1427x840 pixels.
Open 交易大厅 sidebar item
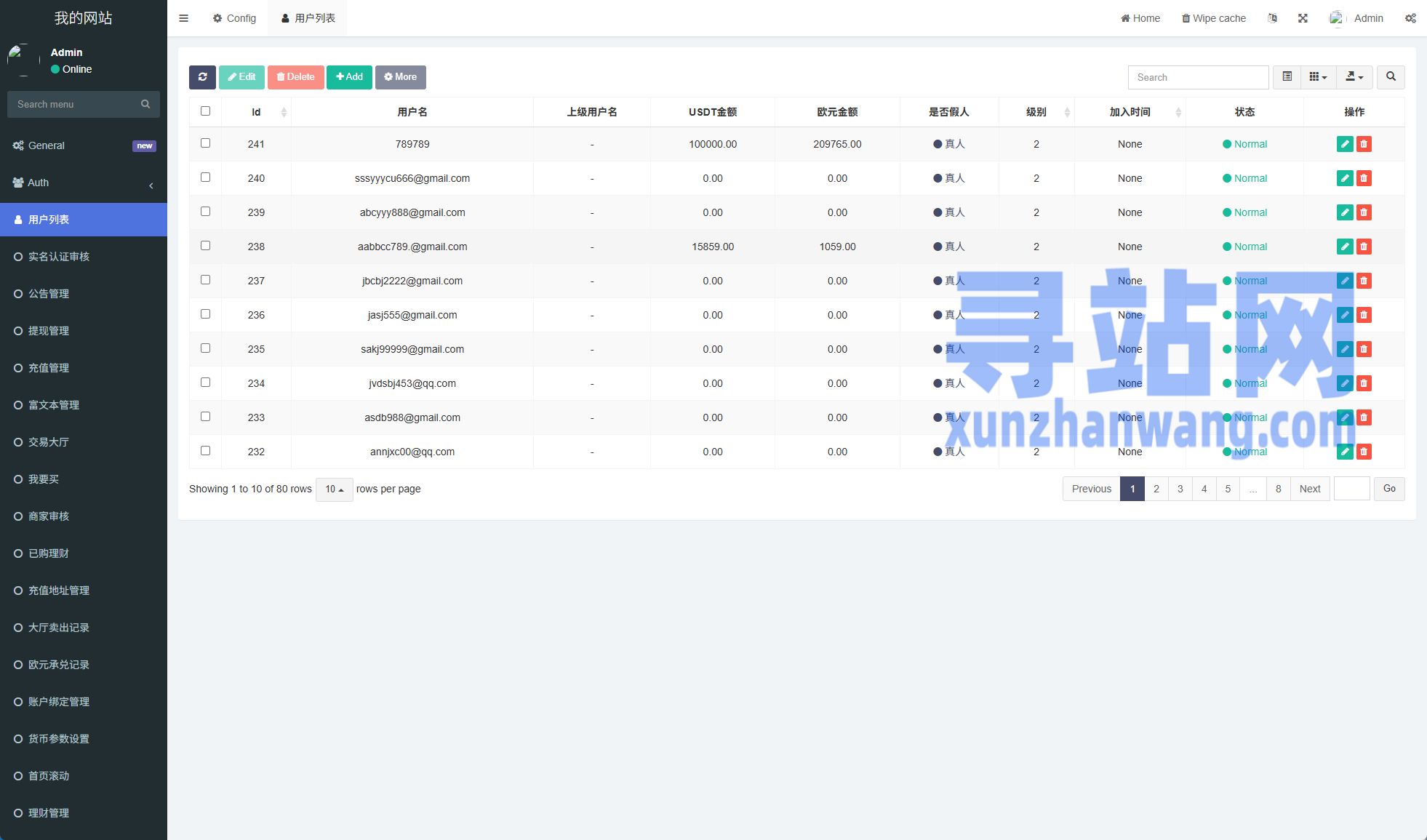tap(84, 442)
